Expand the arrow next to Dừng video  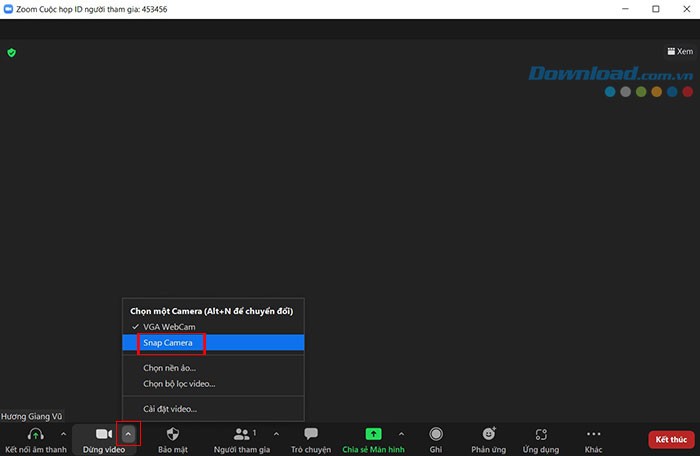tap(128, 434)
